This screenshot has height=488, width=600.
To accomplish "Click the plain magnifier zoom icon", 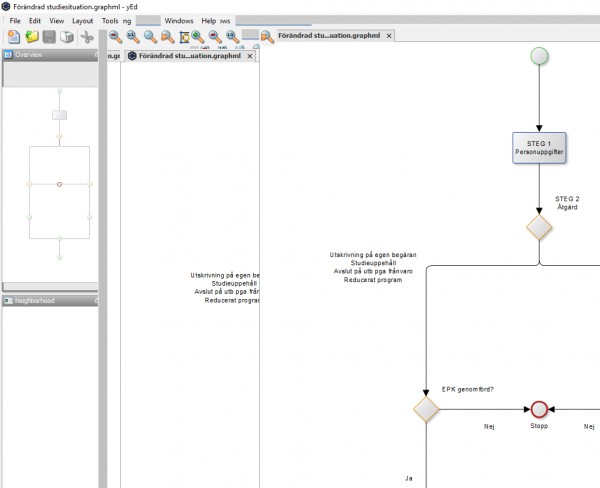I will 150,37.
